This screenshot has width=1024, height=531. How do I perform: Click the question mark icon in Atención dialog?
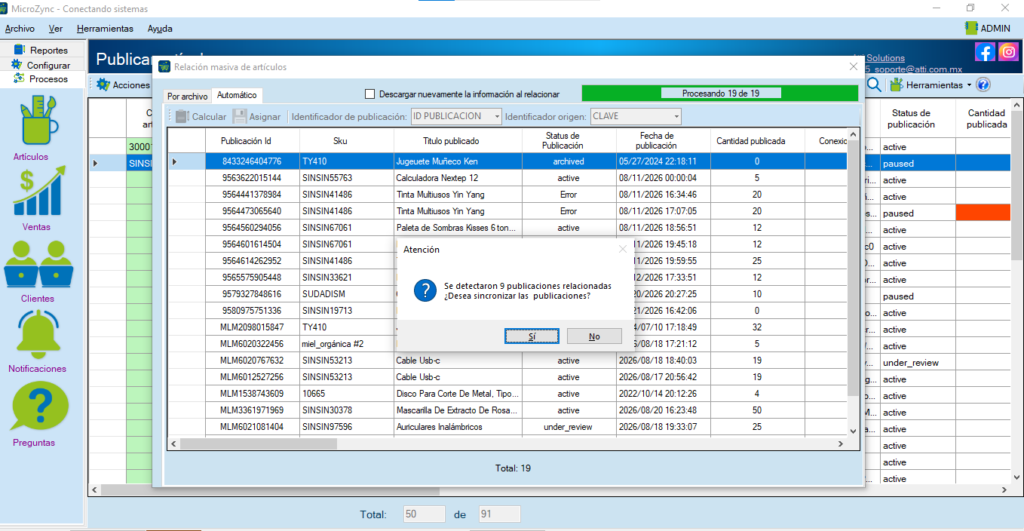[425, 291]
